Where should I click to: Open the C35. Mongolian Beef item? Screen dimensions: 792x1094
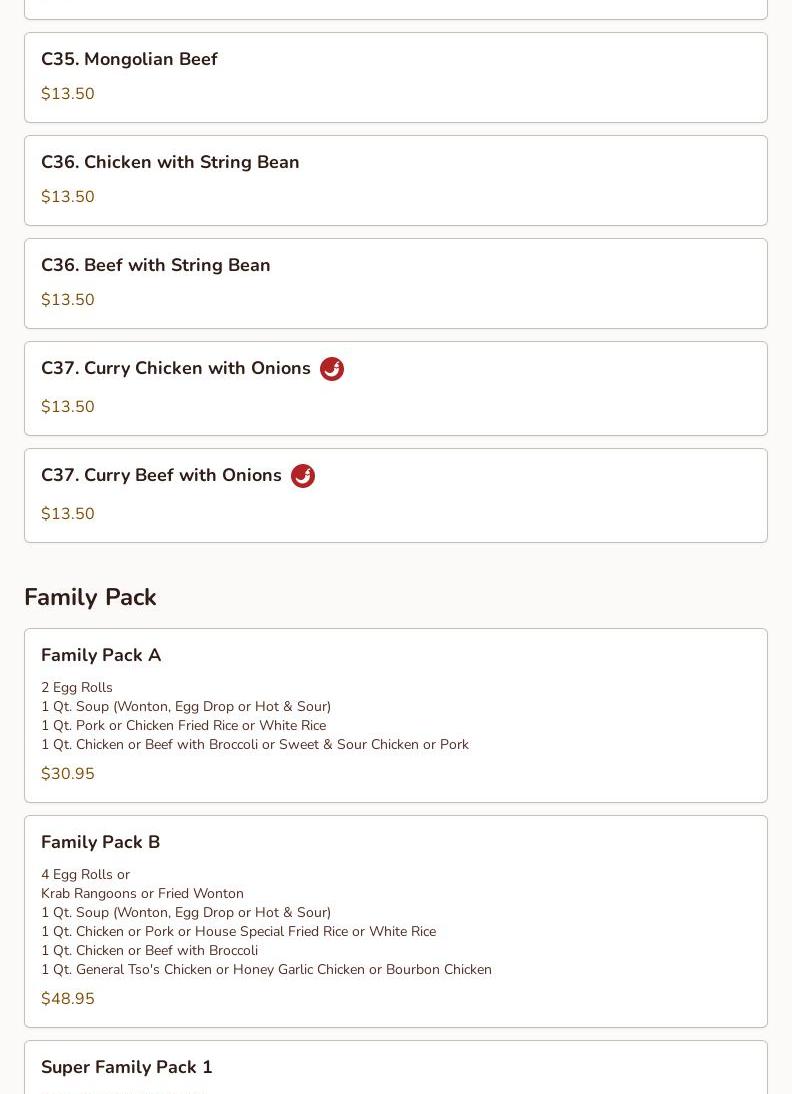click(129, 59)
